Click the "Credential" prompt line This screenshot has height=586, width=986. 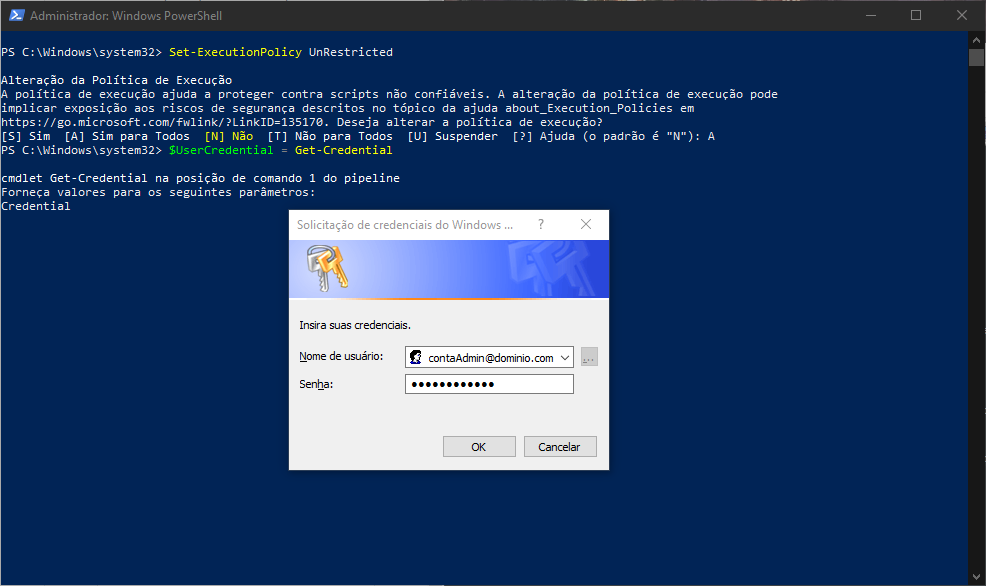(36, 206)
